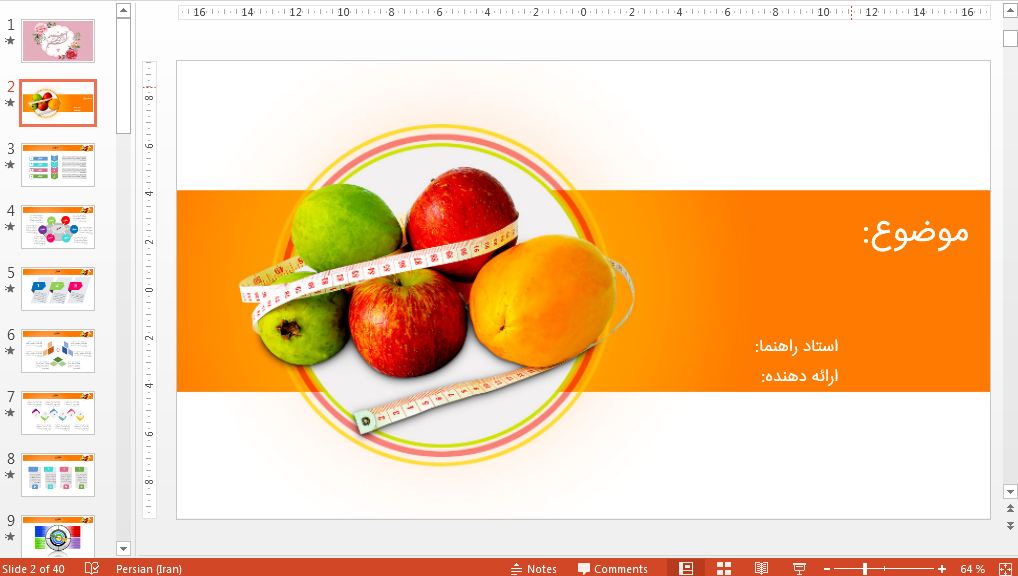
Task: Toggle the Notes pane
Action: 533,568
